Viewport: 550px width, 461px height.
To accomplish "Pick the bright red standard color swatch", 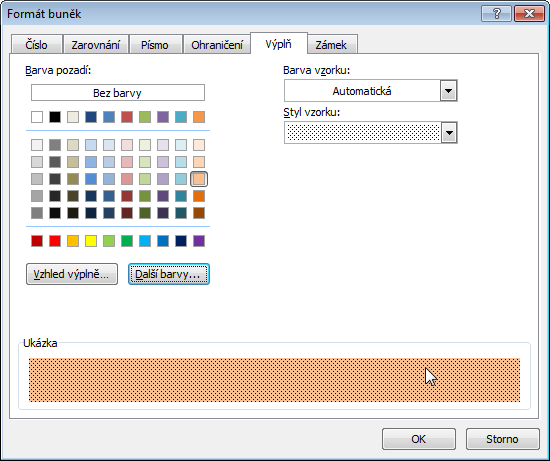I will (x=55, y=241).
